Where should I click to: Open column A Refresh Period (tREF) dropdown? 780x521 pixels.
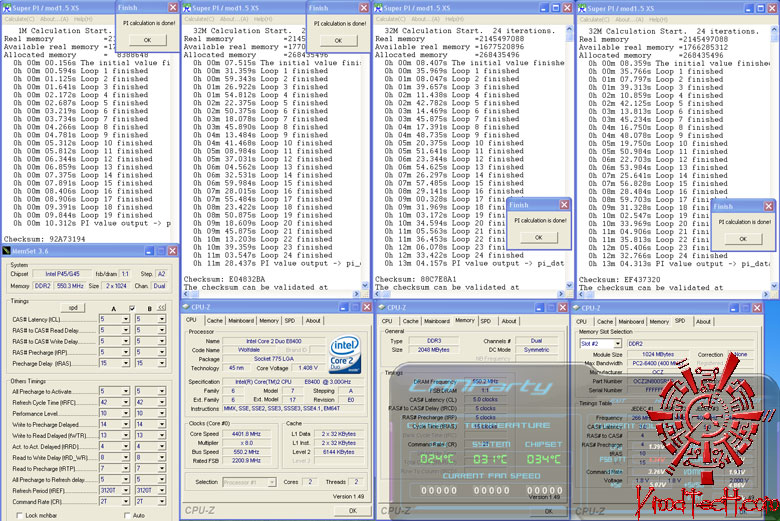tap(125, 491)
